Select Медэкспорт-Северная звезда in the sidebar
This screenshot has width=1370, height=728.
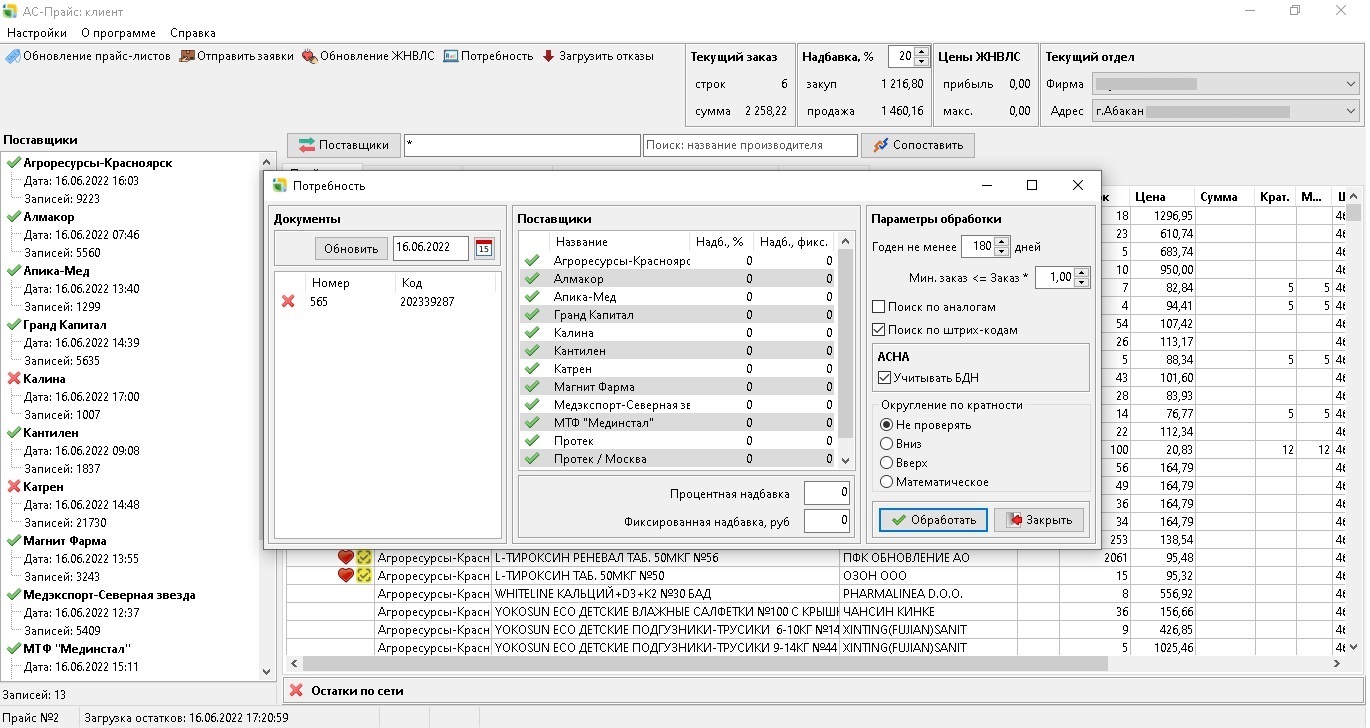[109, 595]
